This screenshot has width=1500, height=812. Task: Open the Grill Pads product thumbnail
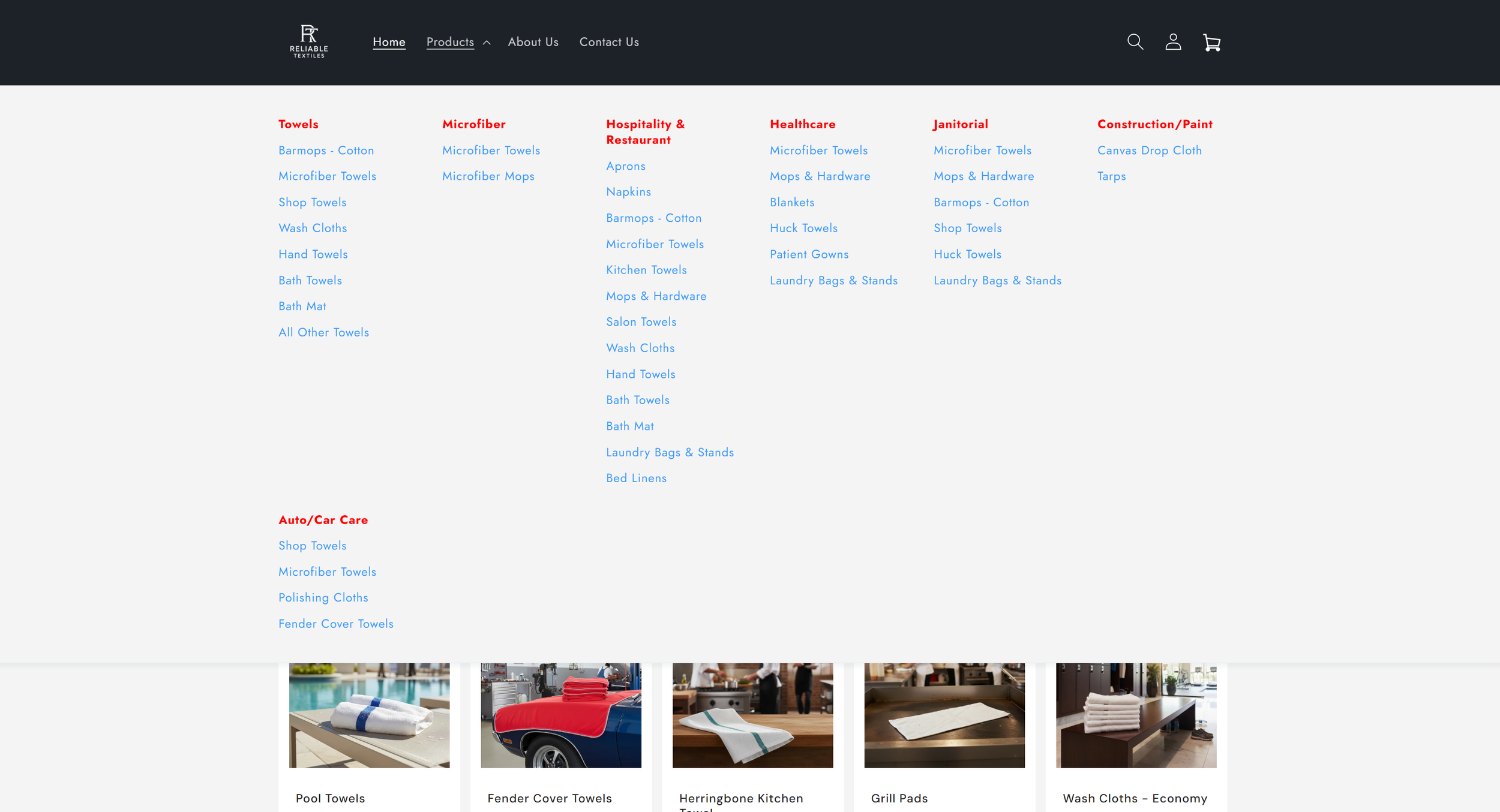[944, 715]
